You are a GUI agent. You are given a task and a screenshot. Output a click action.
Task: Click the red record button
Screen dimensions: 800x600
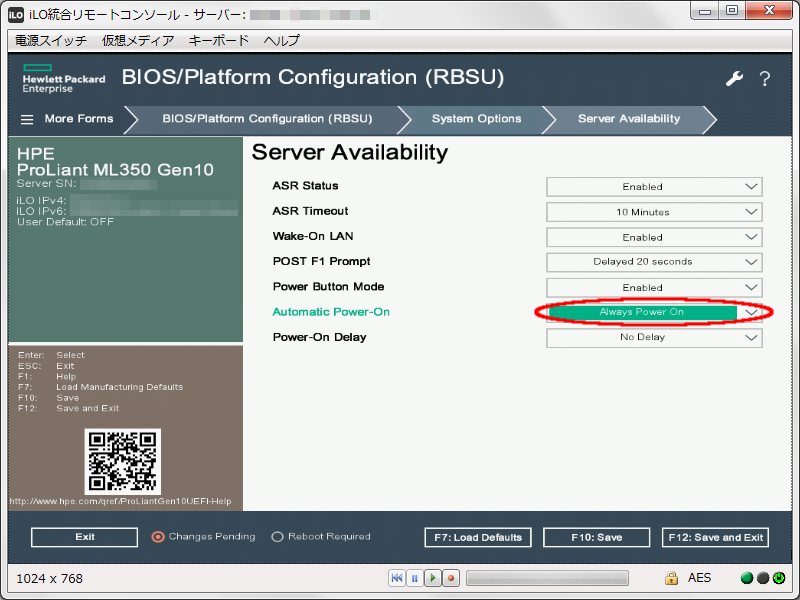pos(451,578)
